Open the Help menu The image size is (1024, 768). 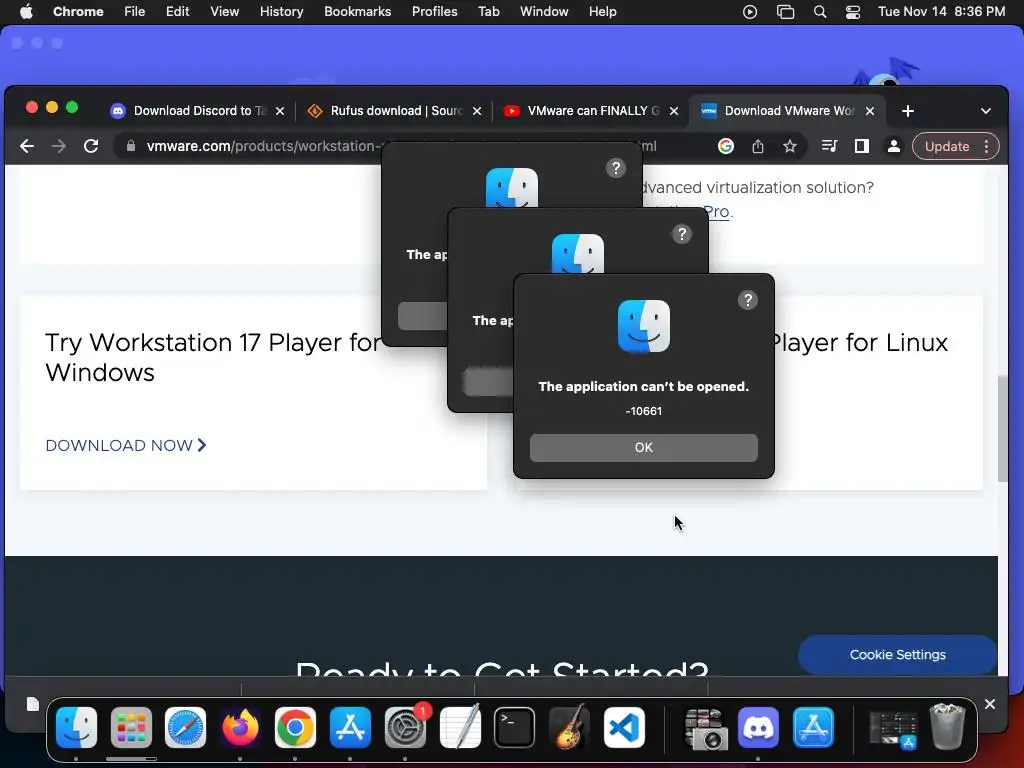(602, 12)
